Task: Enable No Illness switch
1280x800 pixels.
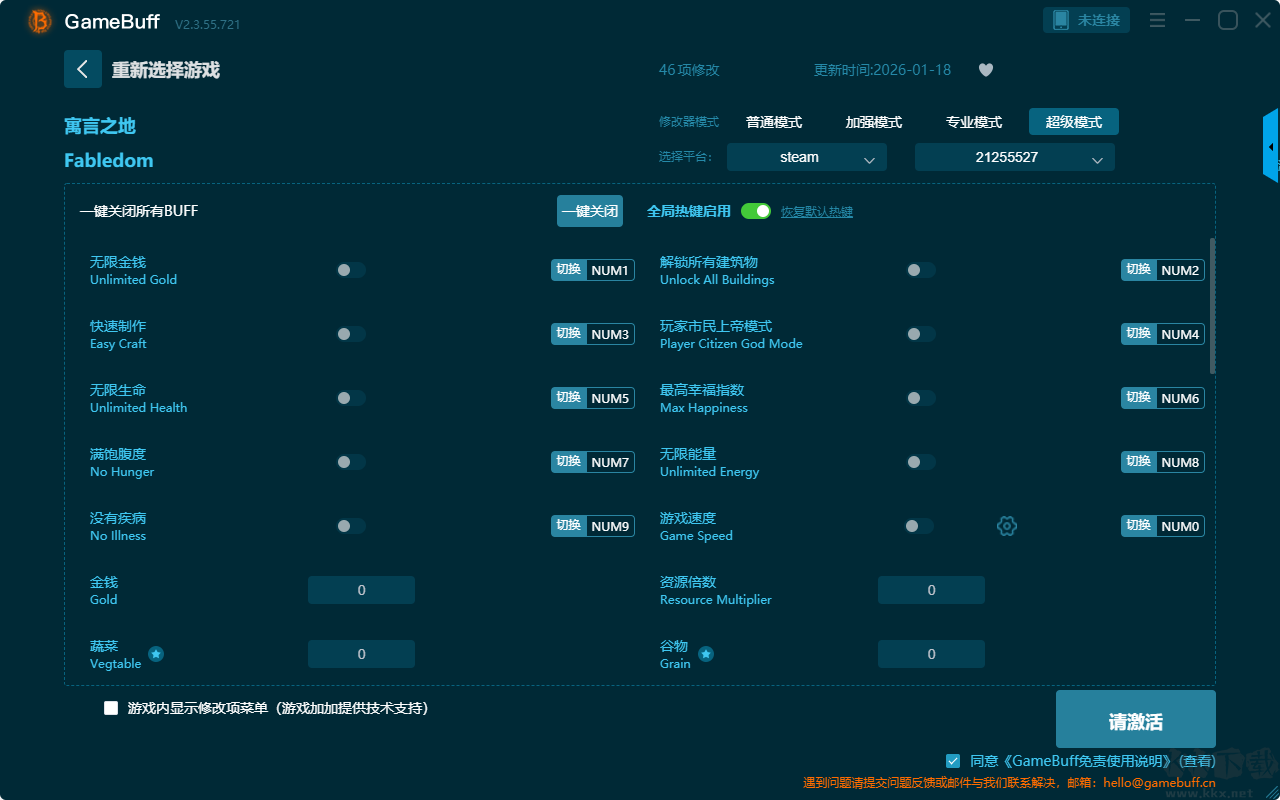Action: coord(351,526)
